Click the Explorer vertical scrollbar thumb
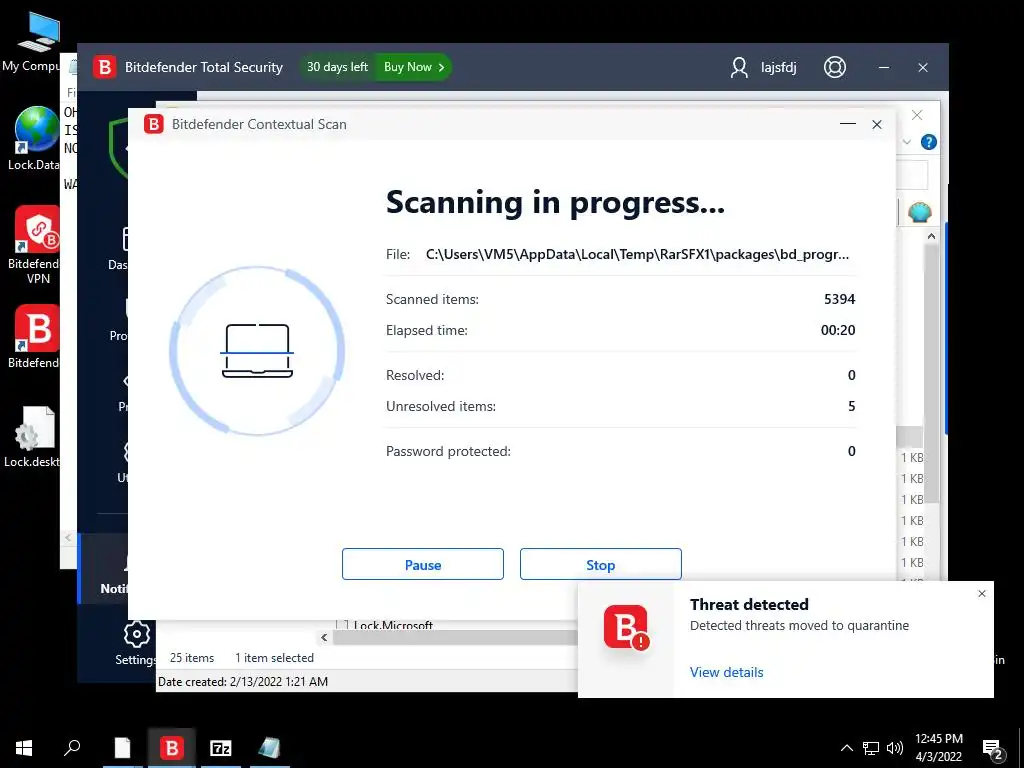This screenshot has height=768, width=1024. coord(931,374)
